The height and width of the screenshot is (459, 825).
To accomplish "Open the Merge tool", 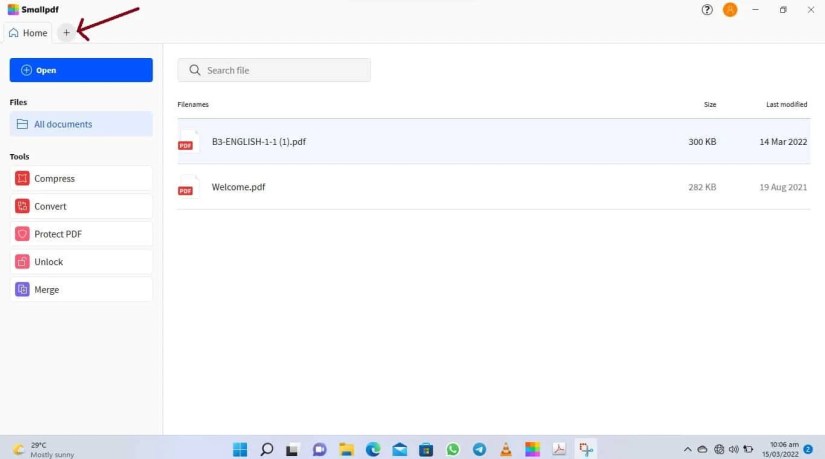I will (x=81, y=290).
